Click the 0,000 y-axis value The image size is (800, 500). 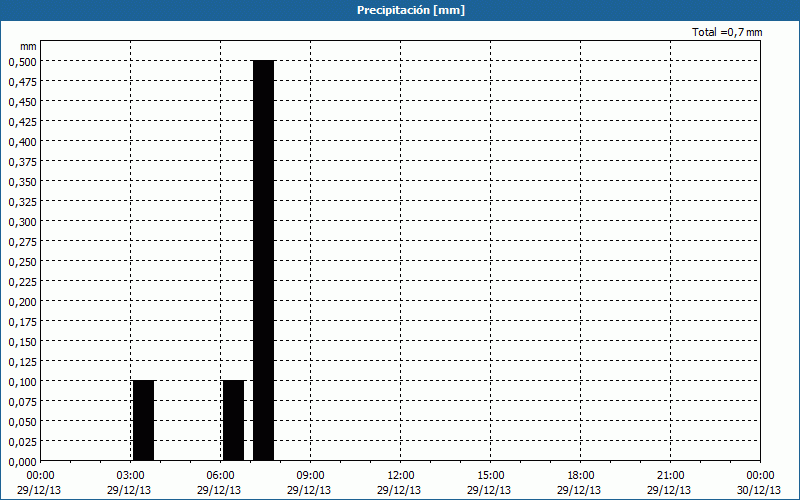point(23,461)
